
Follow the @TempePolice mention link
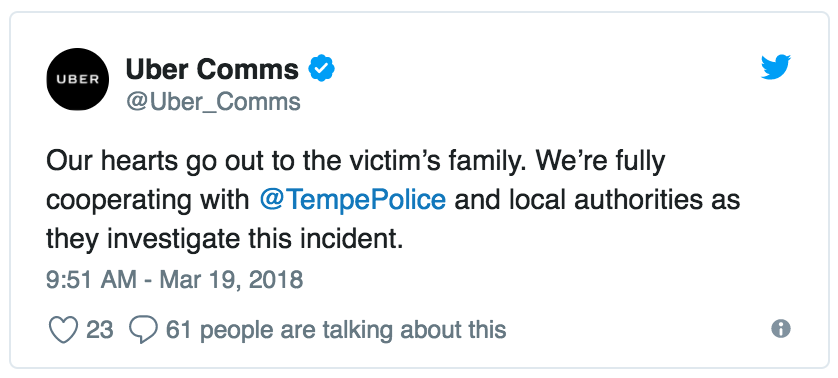point(353,200)
